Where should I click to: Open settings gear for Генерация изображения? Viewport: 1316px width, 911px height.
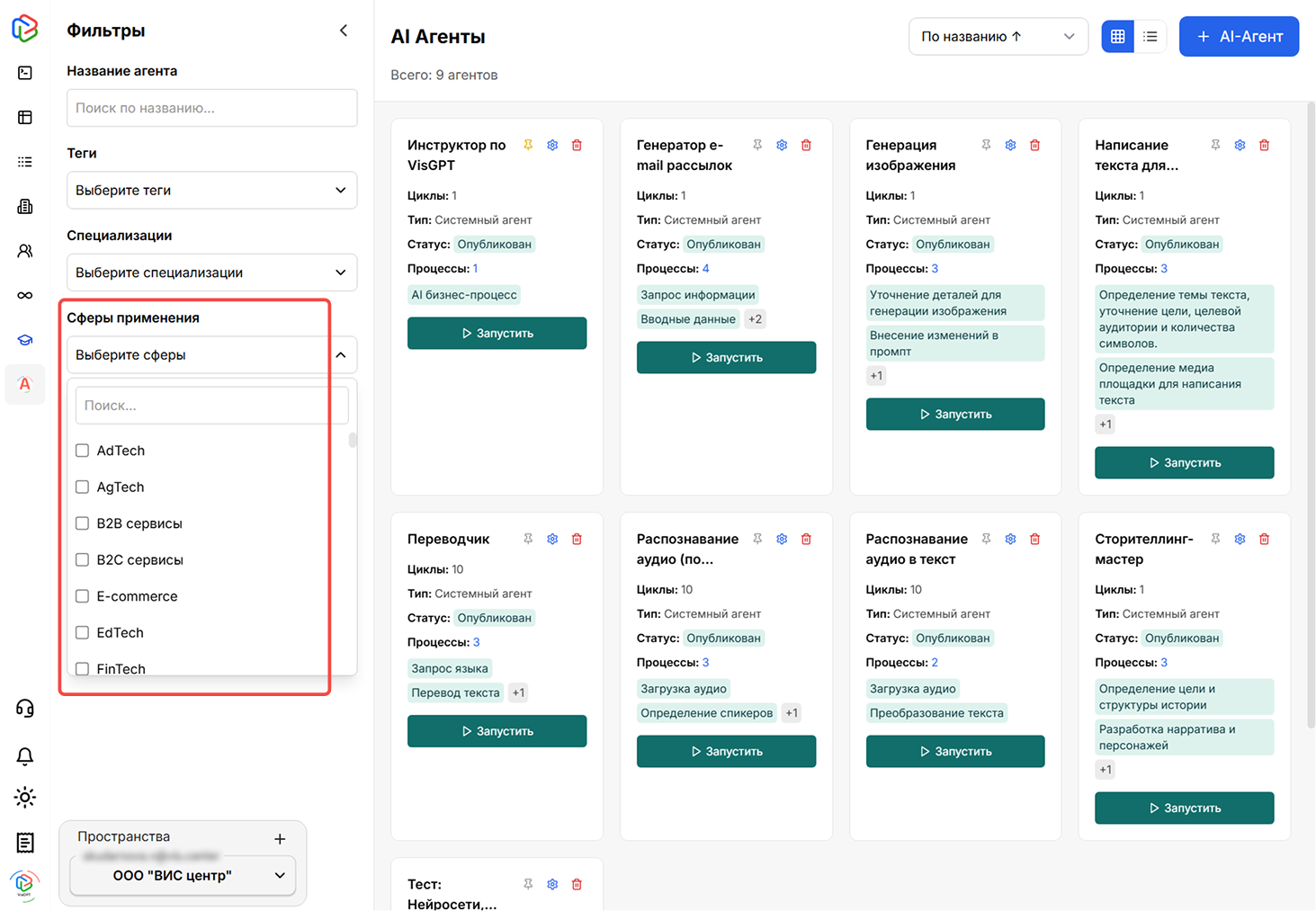click(1010, 145)
